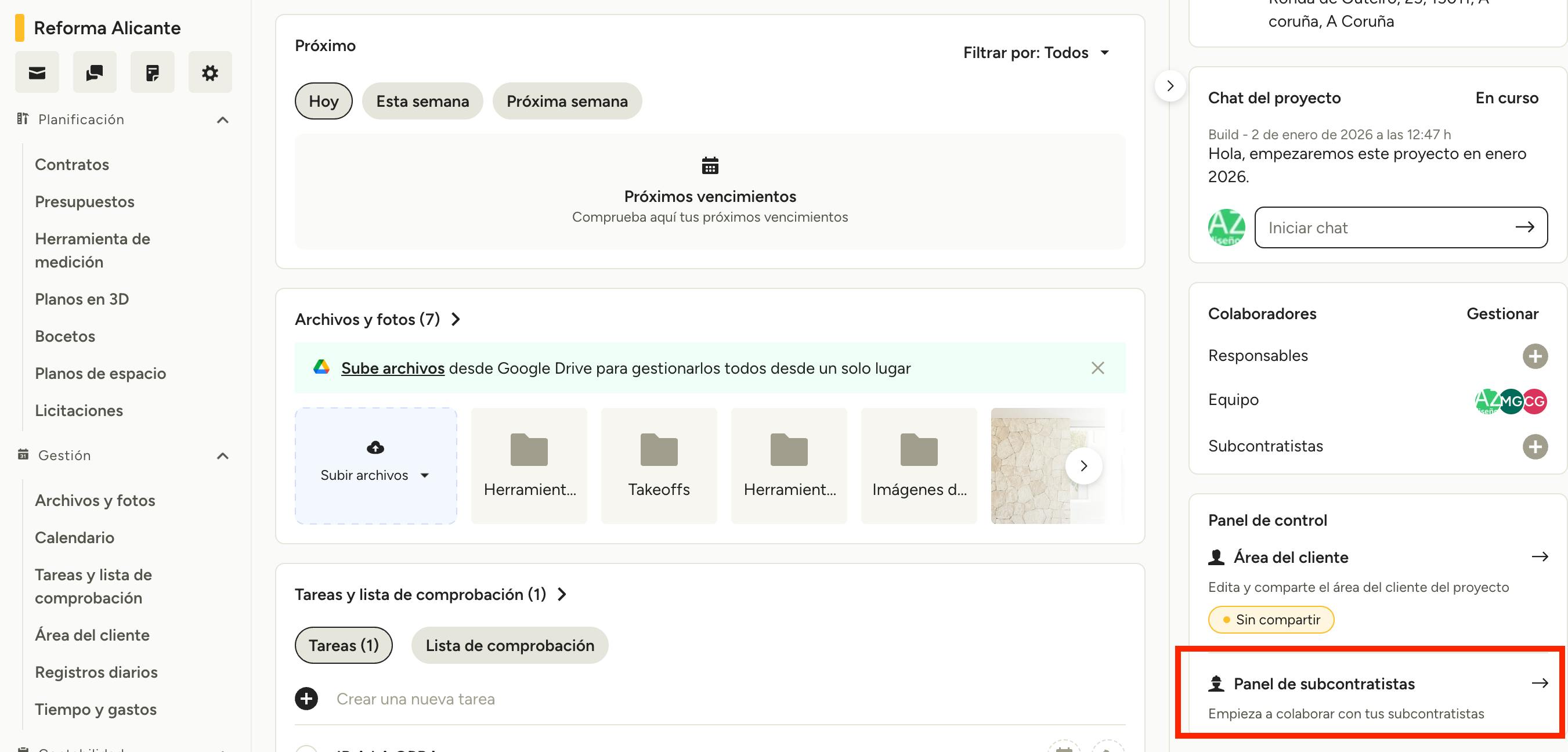The width and height of the screenshot is (1568, 752).
Task: Dismiss the Google Drive upload banner
Action: 1097,368
